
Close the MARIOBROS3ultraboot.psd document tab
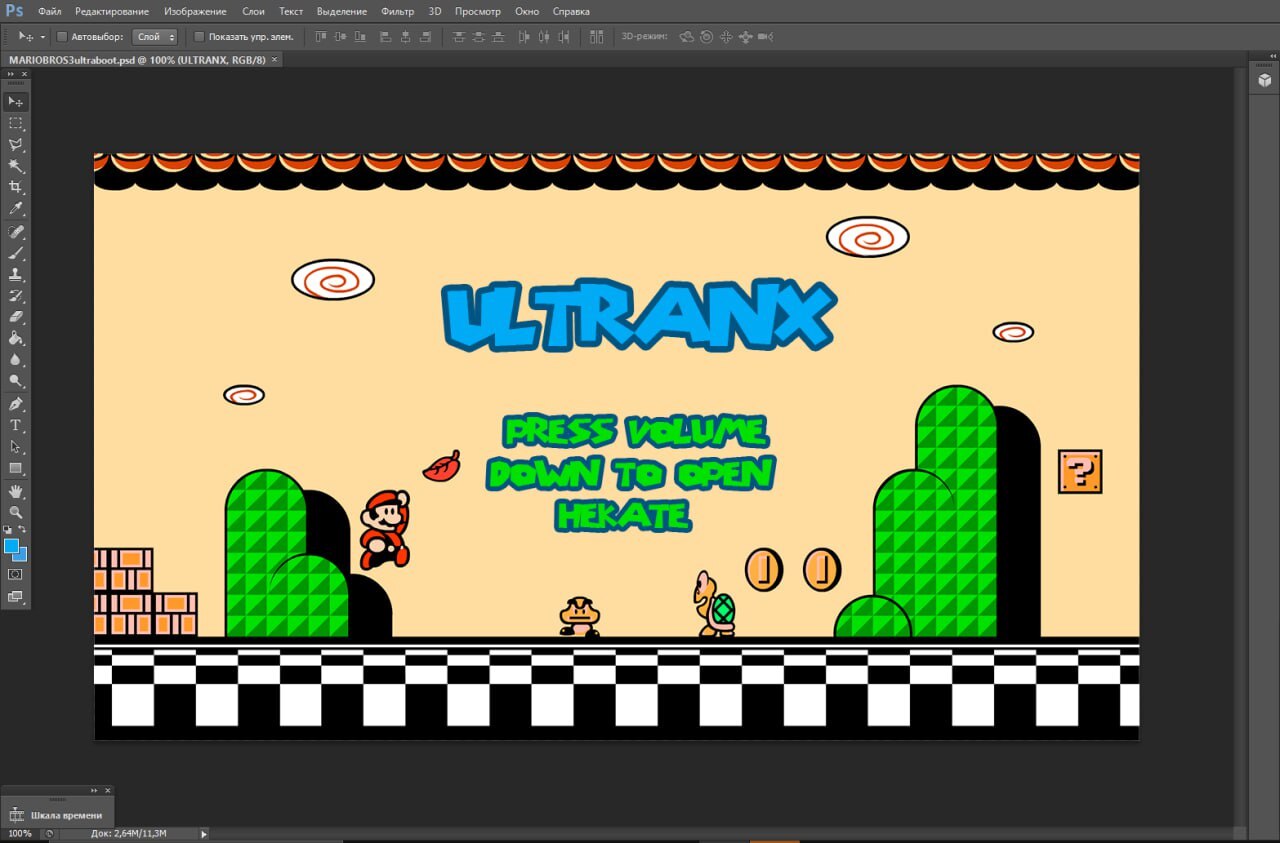tap(275, 60)
